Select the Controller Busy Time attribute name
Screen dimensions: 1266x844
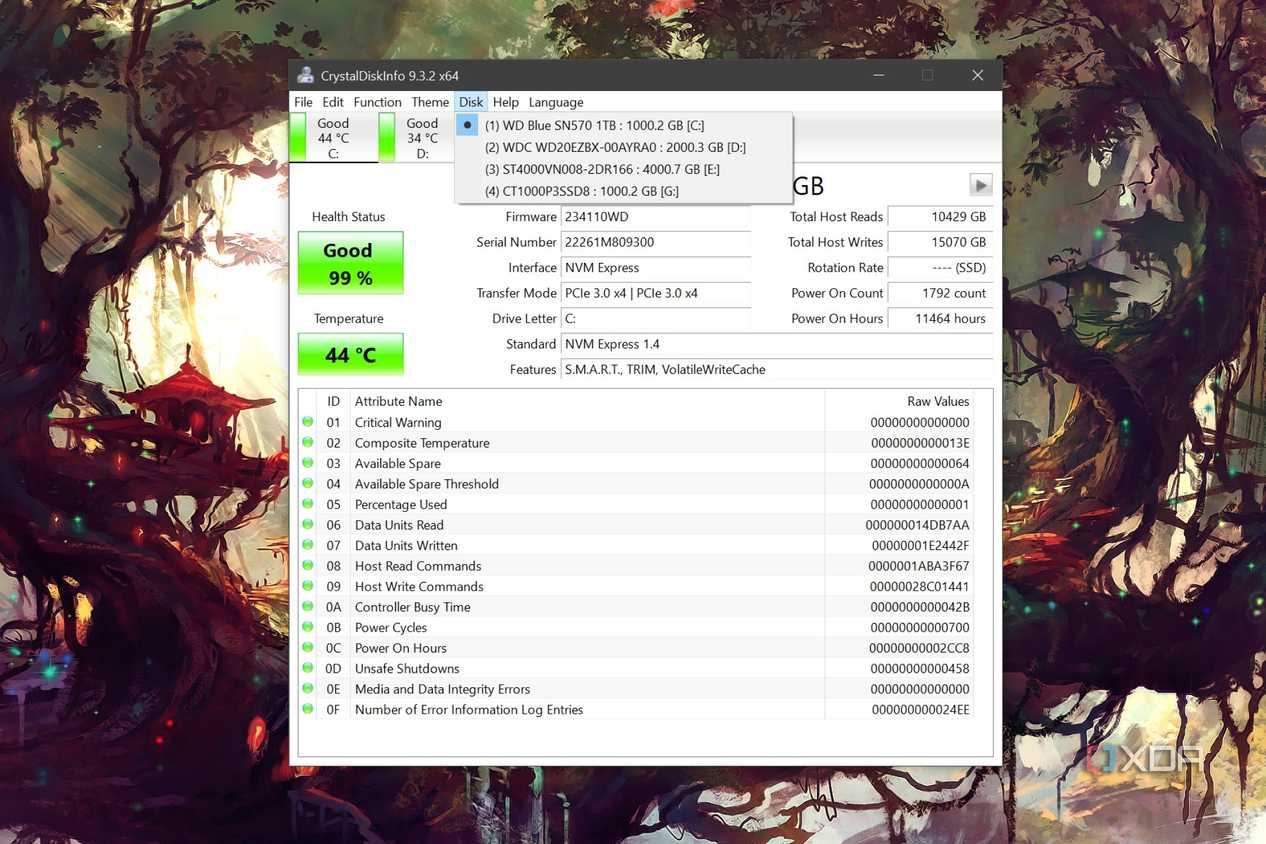(412, 607)
